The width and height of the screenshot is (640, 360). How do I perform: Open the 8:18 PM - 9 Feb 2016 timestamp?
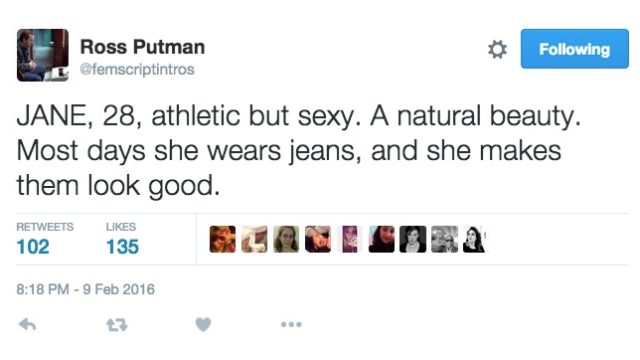85,289
